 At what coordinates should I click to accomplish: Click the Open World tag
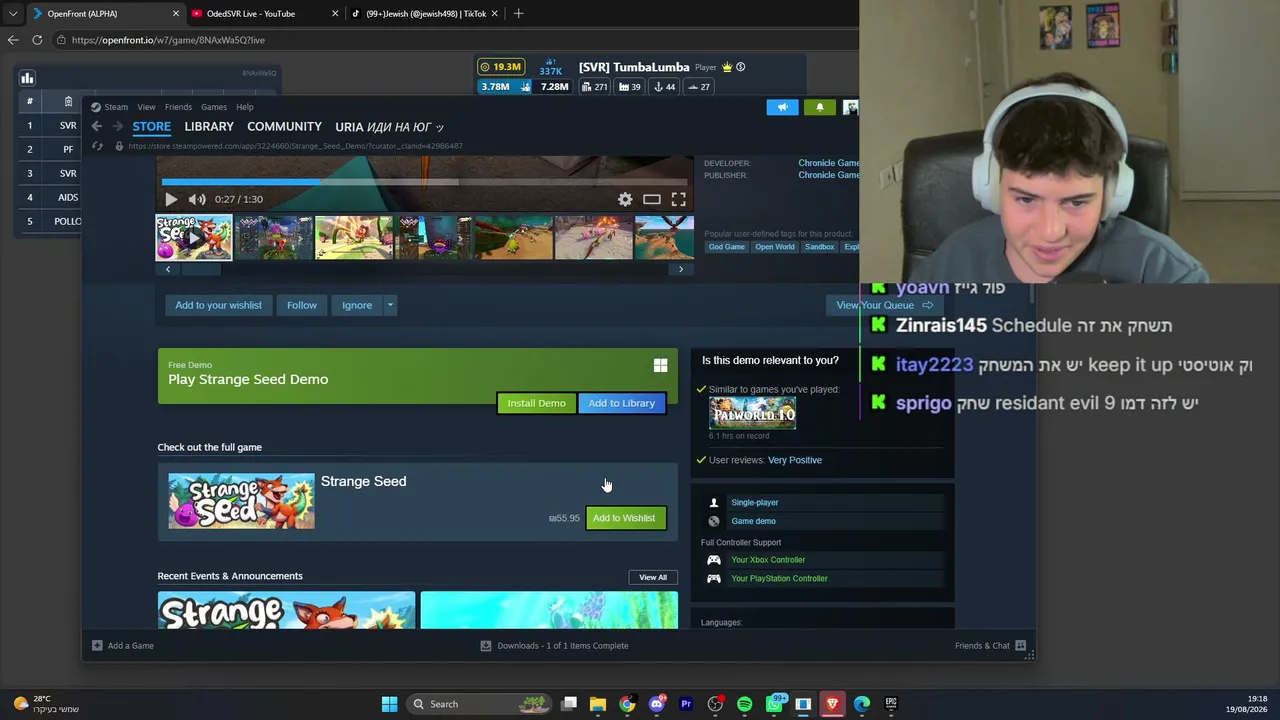[x=775, y=247]
